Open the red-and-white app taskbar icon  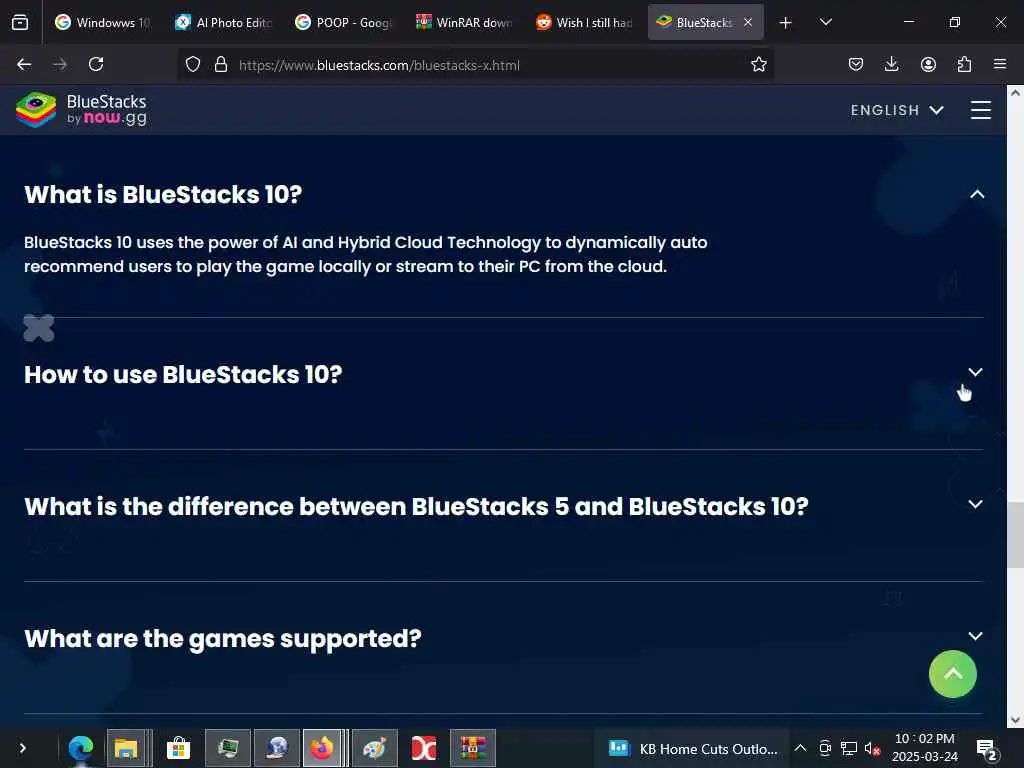[424, 748]
